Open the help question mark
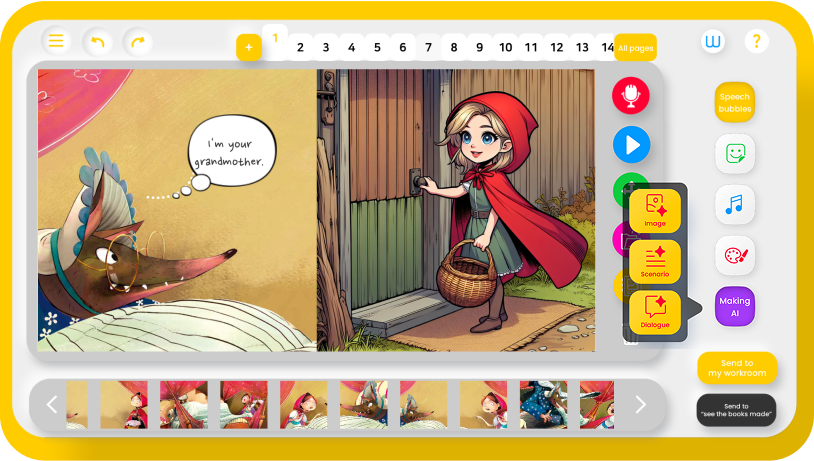 coord(756,41)
